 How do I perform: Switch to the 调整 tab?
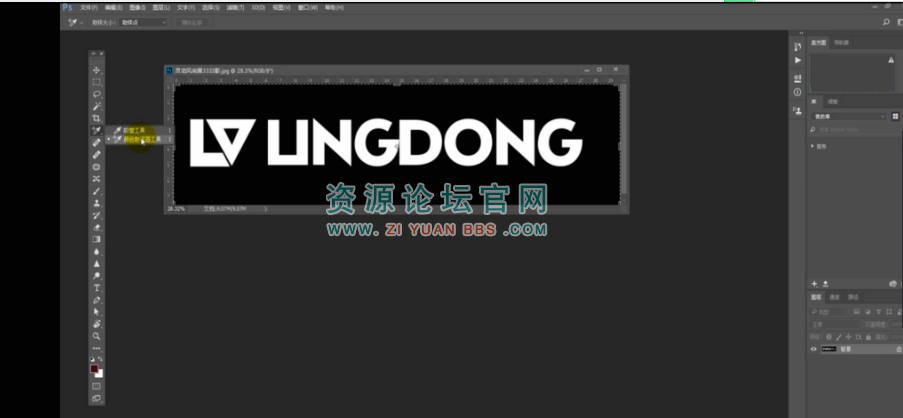833,101
